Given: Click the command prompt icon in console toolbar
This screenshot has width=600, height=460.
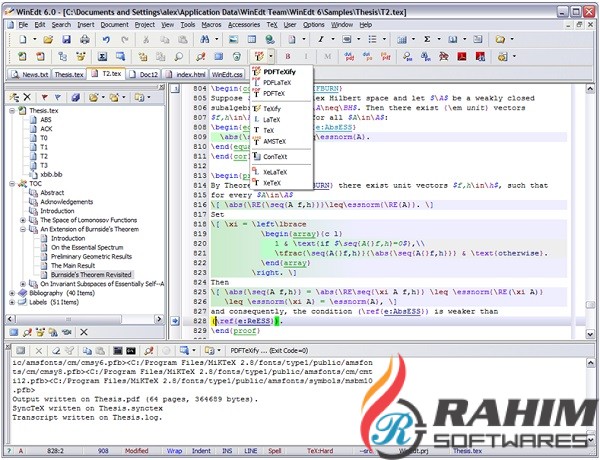Looking at the screenshot, I should click(x=131, y=351).
